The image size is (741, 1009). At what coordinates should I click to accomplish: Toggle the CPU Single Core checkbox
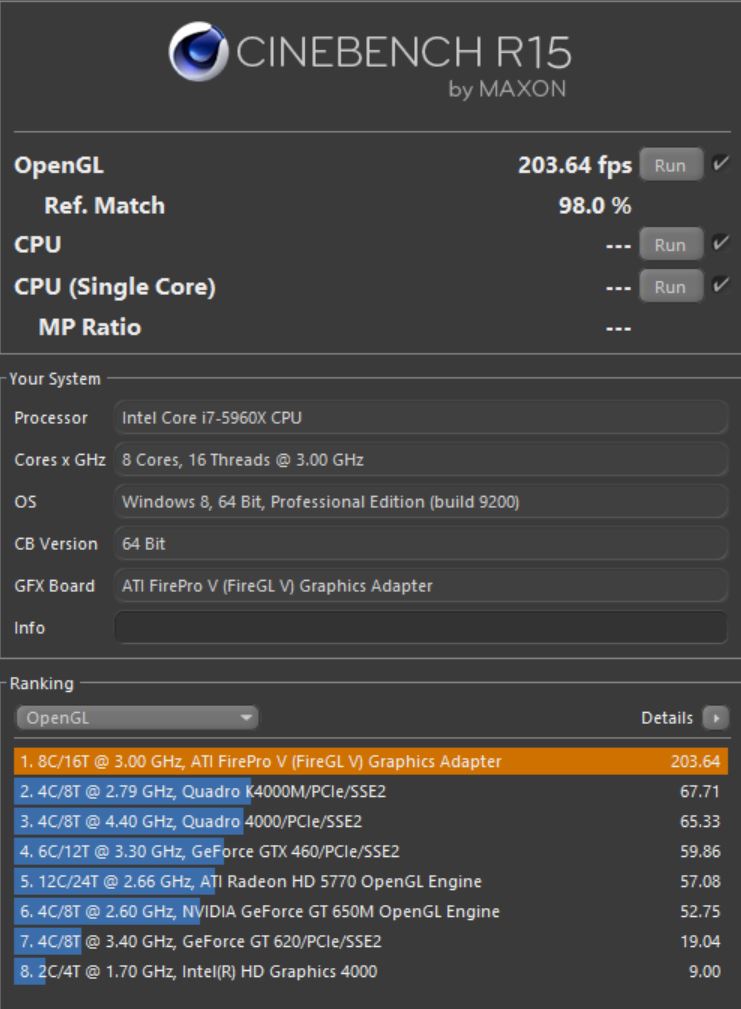720,286
